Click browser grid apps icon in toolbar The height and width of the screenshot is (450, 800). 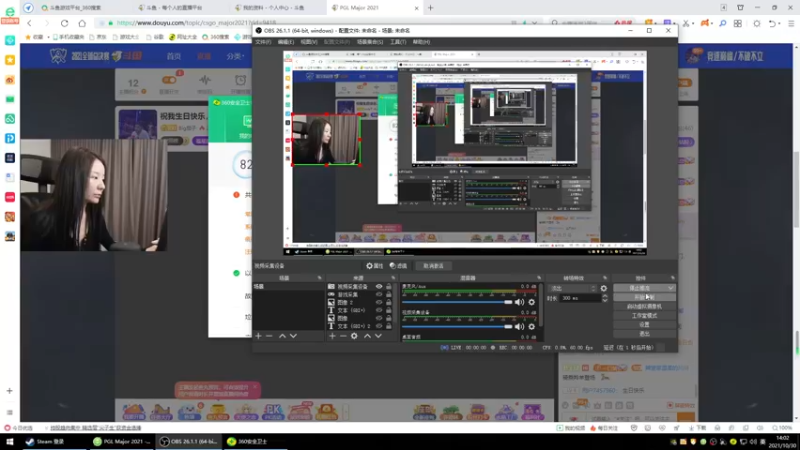[x=738, y=23]
